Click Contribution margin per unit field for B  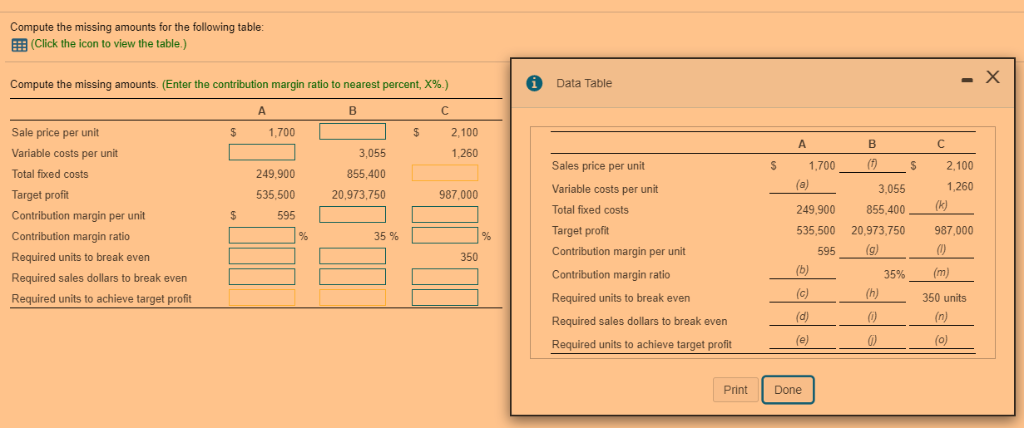pyautogui.click(x=353, y=214)
